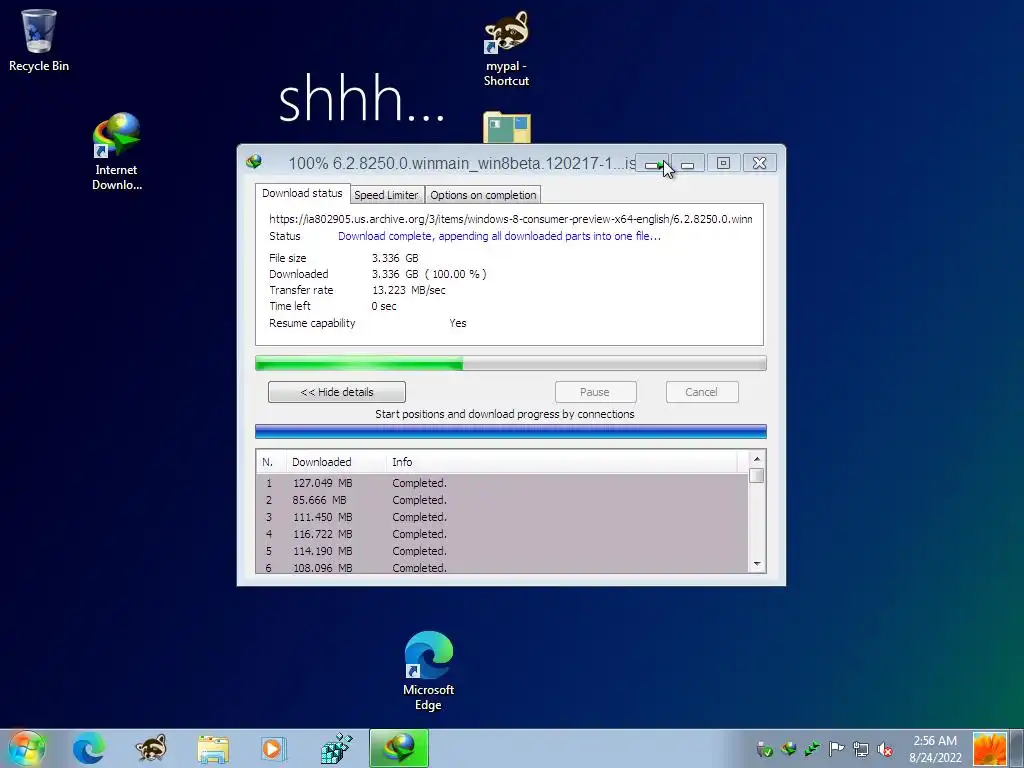
Task: Launch Edge from the taskbar
Action: (x=89, y=748)
